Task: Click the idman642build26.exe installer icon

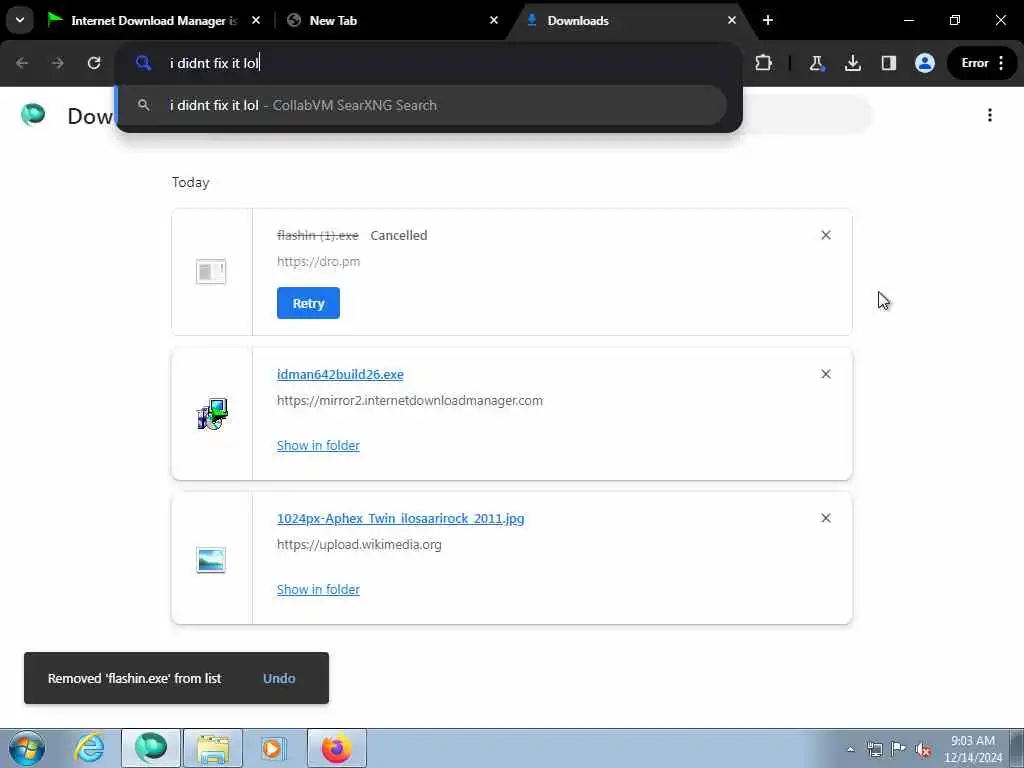Action: [x=212, y=414]
